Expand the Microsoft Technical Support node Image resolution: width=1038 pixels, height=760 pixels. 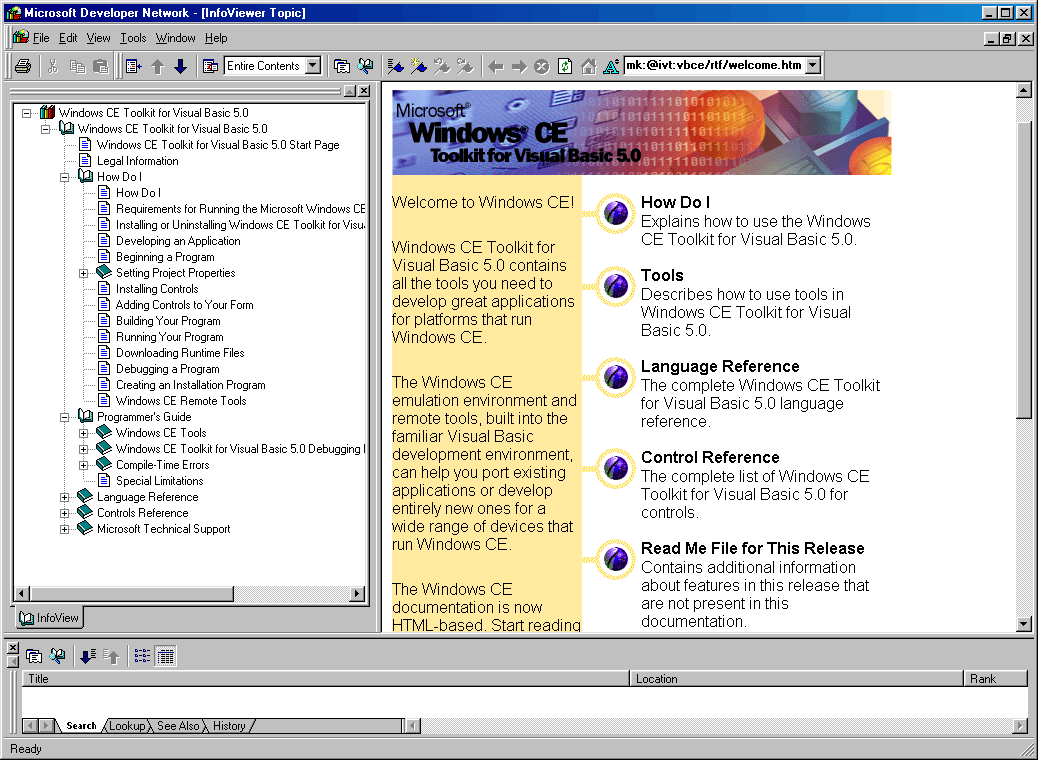64,529
